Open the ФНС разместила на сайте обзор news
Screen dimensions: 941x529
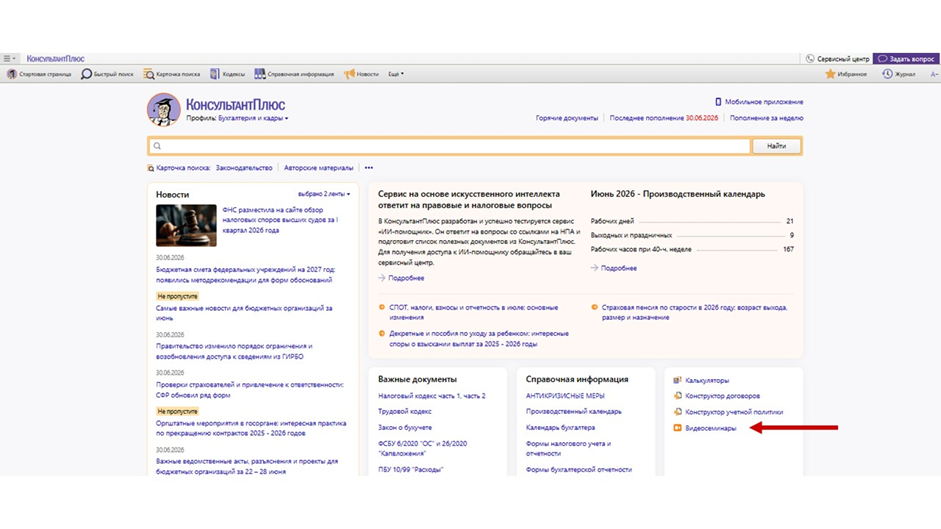pyautogui.click(x=280, y=220)
